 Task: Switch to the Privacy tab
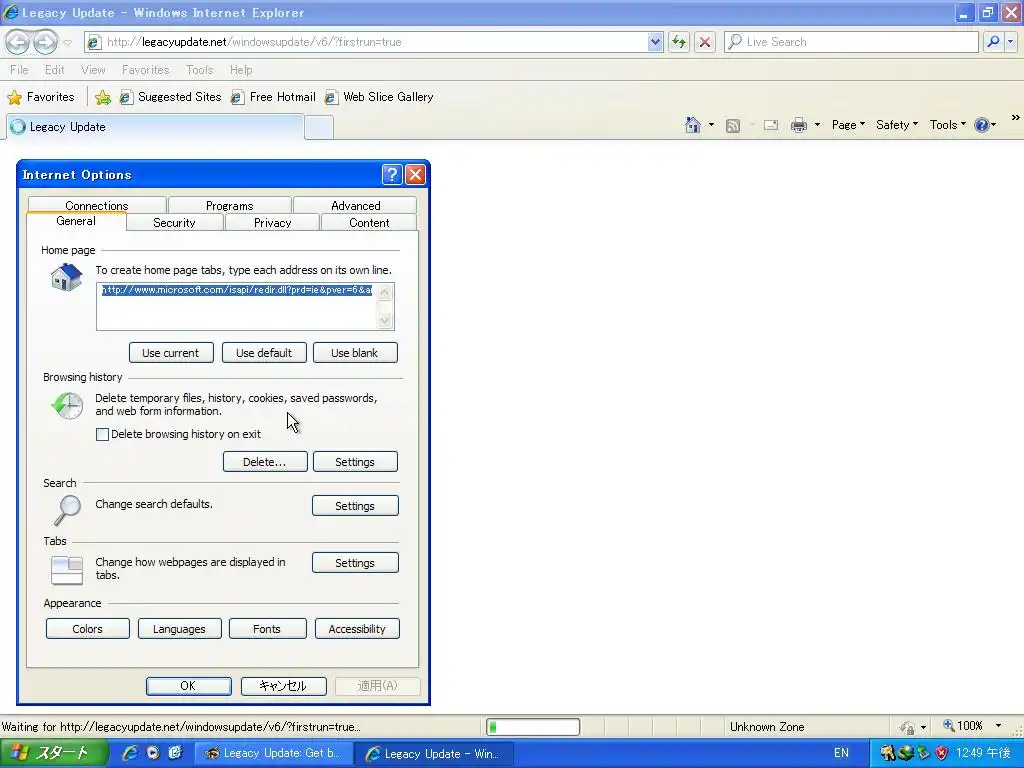tap(272, 223)
